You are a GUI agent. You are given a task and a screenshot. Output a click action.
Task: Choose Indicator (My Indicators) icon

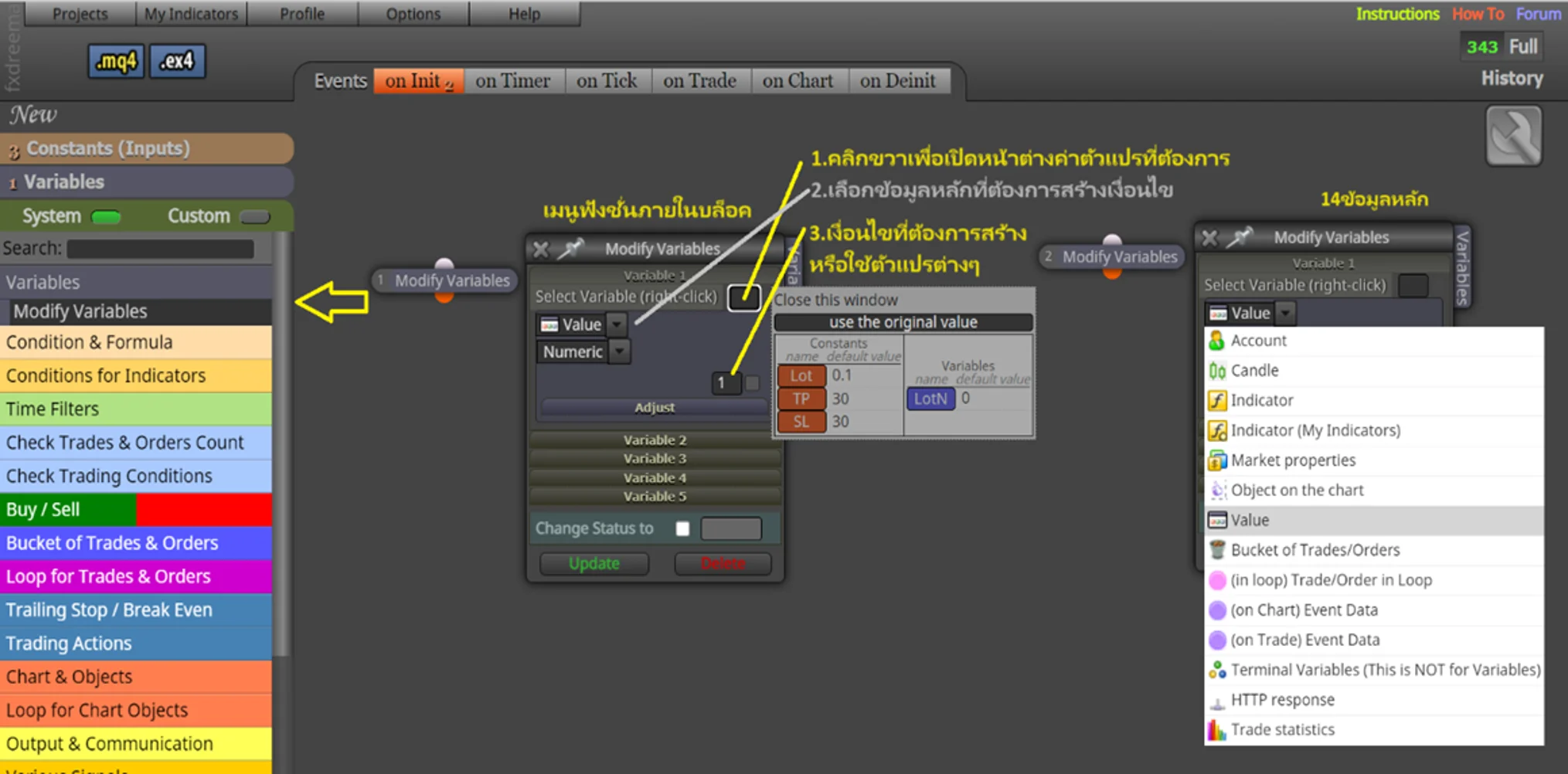pos(1217,430)
